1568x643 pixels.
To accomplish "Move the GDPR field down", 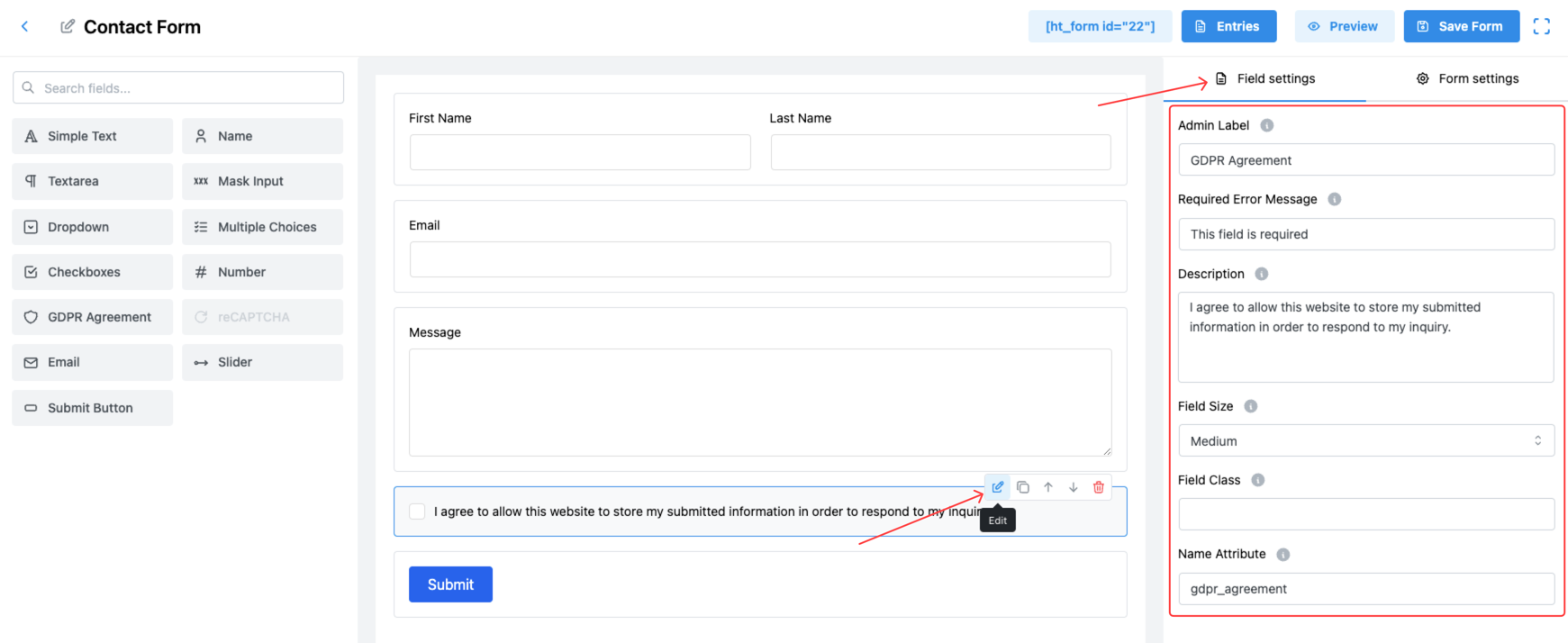I will tap(1074, 487).
